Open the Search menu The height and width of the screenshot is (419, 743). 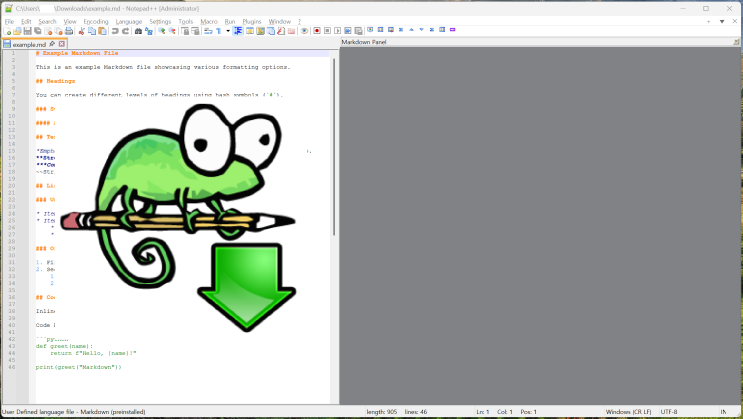point(47,21)
